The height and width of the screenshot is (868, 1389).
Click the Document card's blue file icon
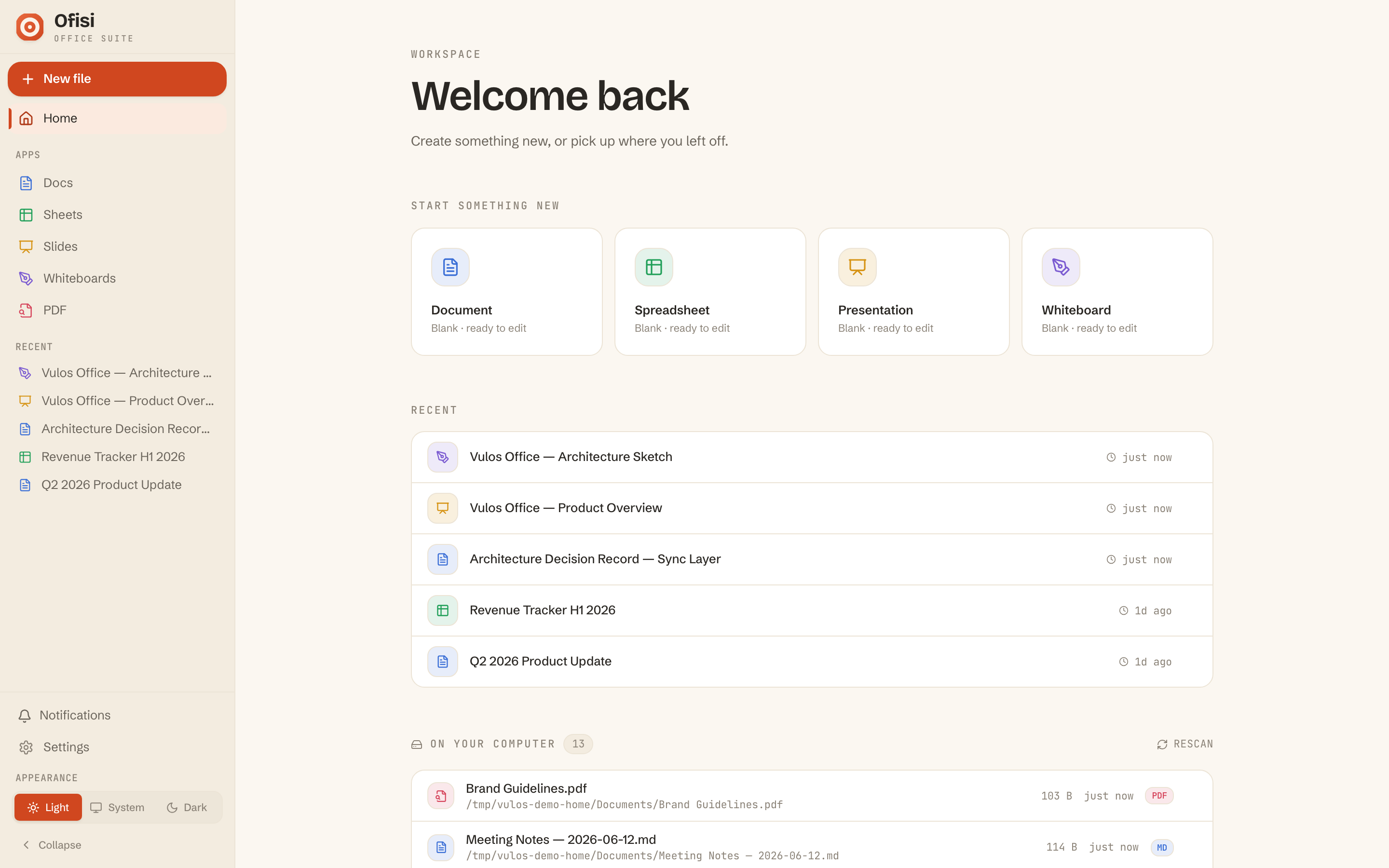(450, 267)
